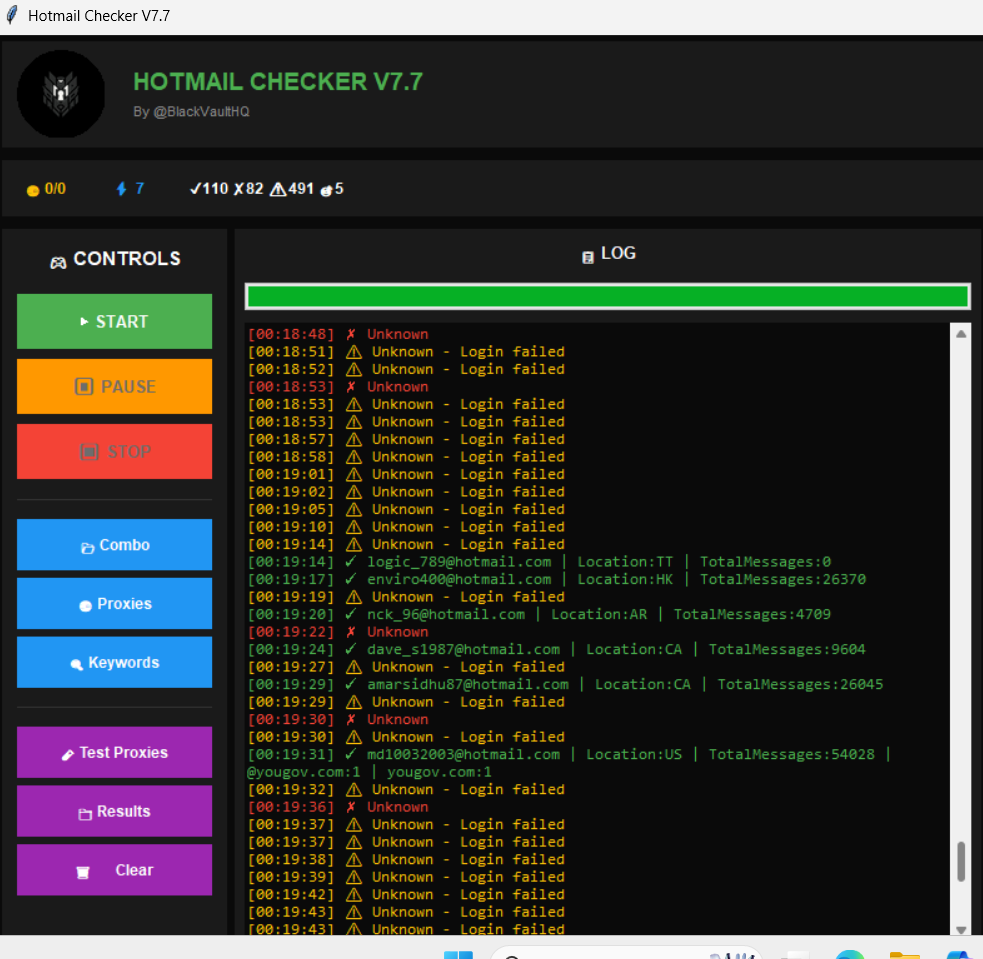Clear the log with the Clear button
This screenshot has height=959, width=983.
pyautogui.click(x=114, y=870)
